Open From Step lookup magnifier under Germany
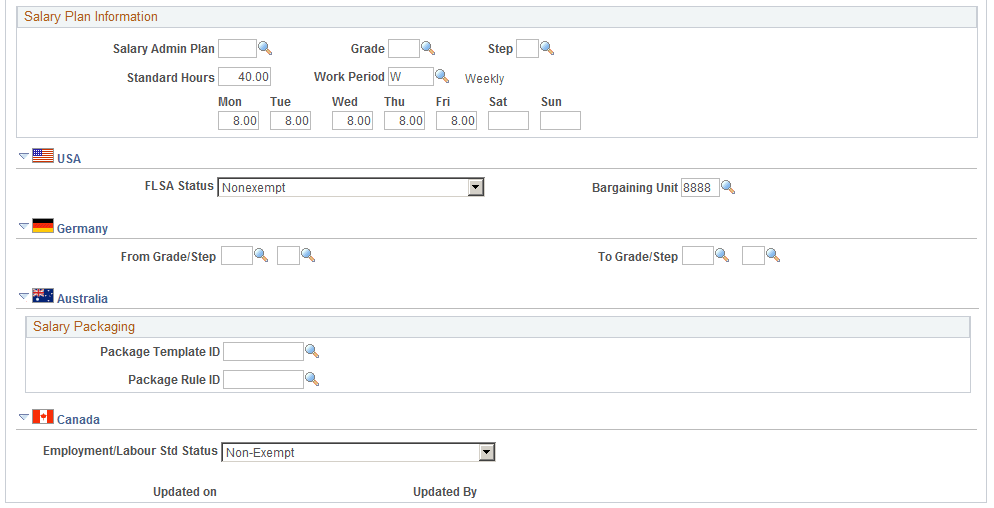 [308, 256]
